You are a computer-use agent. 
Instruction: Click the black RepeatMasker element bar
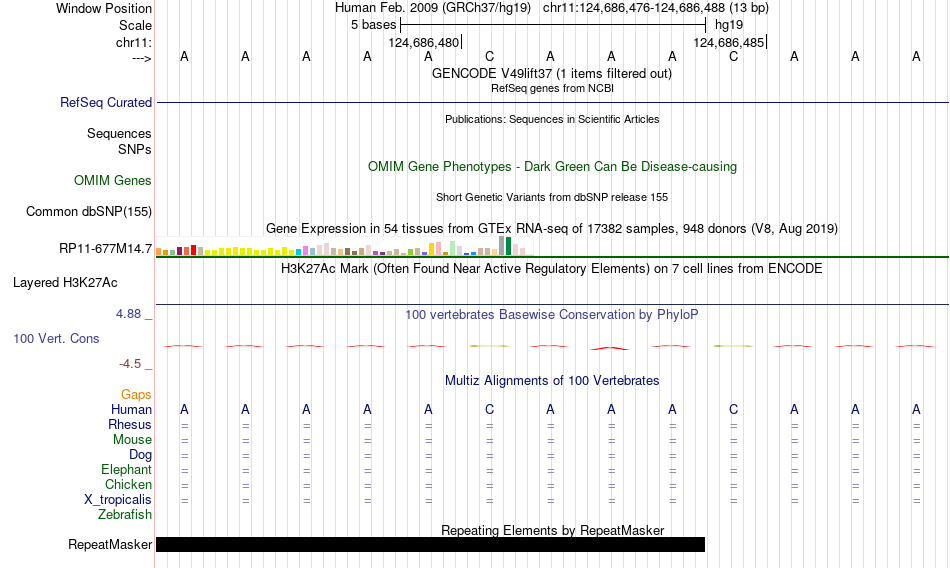pos(430,544)
